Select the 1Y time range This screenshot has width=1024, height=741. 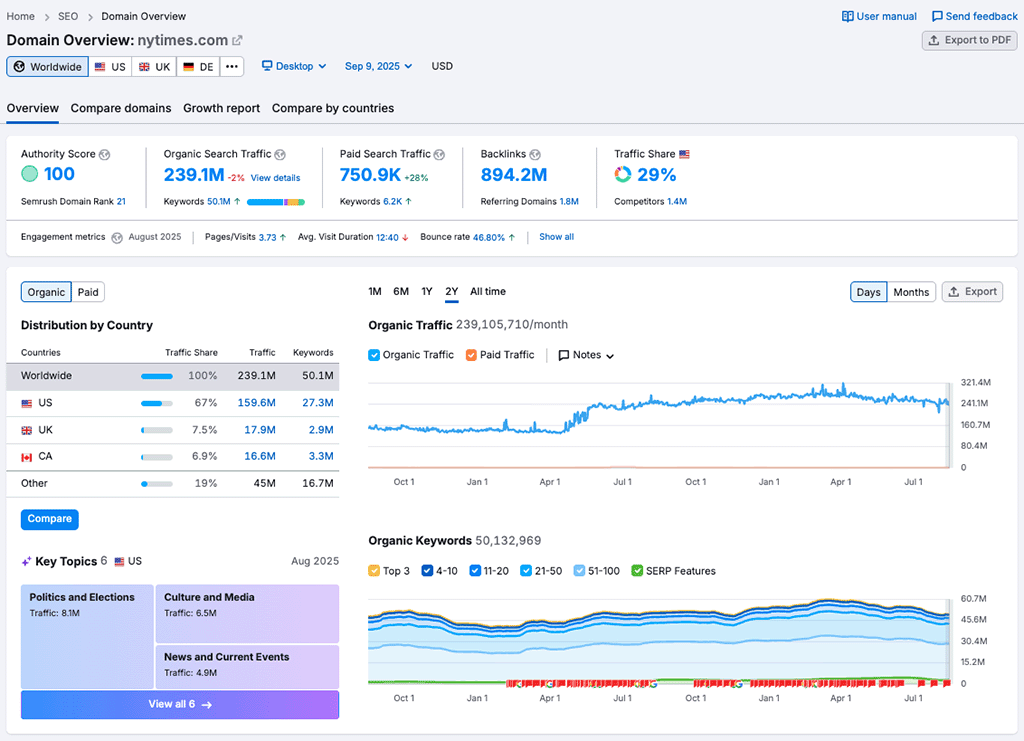tap(426, 292)
